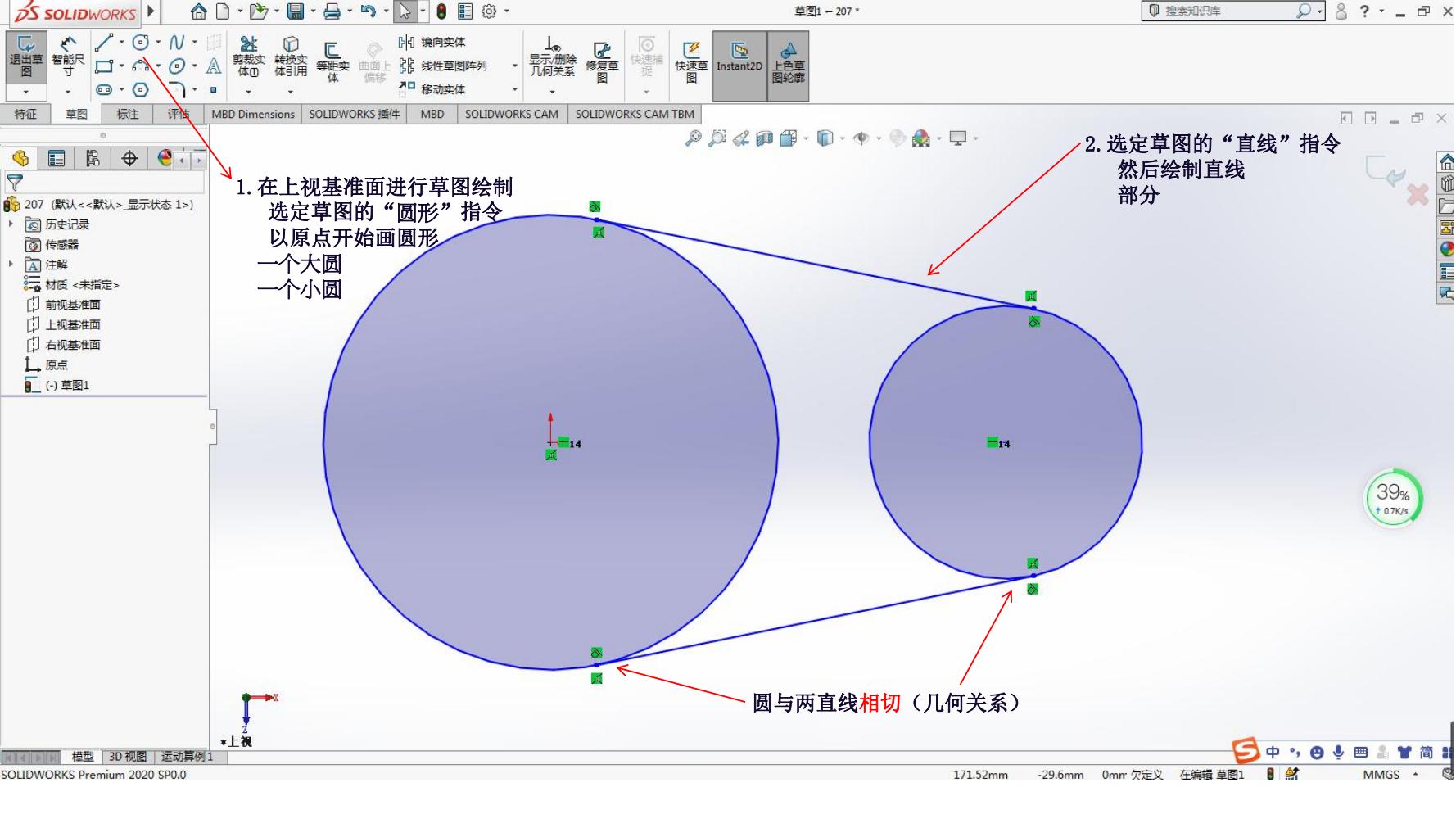Screen dimensions: 1456x819
Task: Click the sketch cancel red X
Action: pos(1418,195)
